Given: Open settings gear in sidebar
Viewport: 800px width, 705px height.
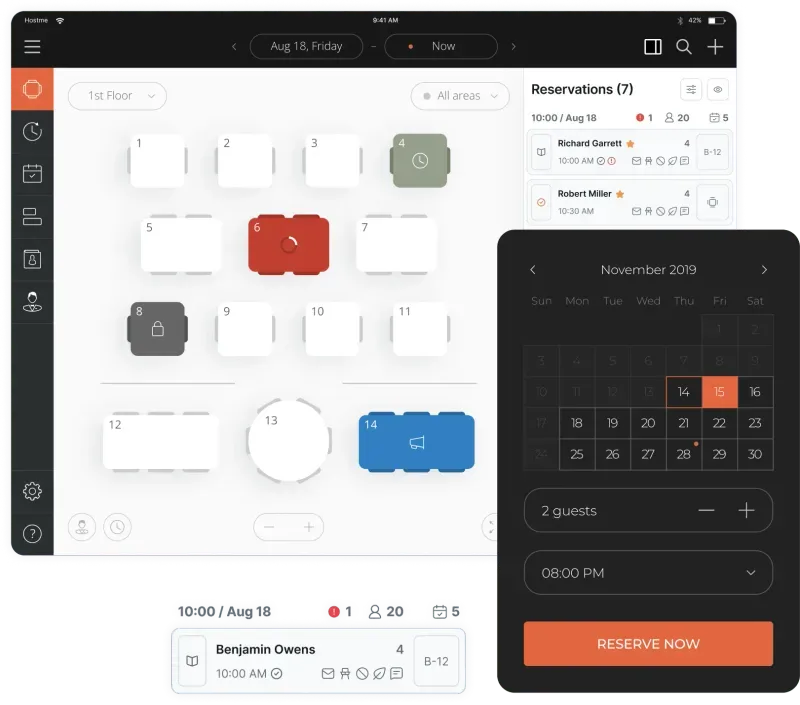Looking at the screenshot, I should click(32, 491).
